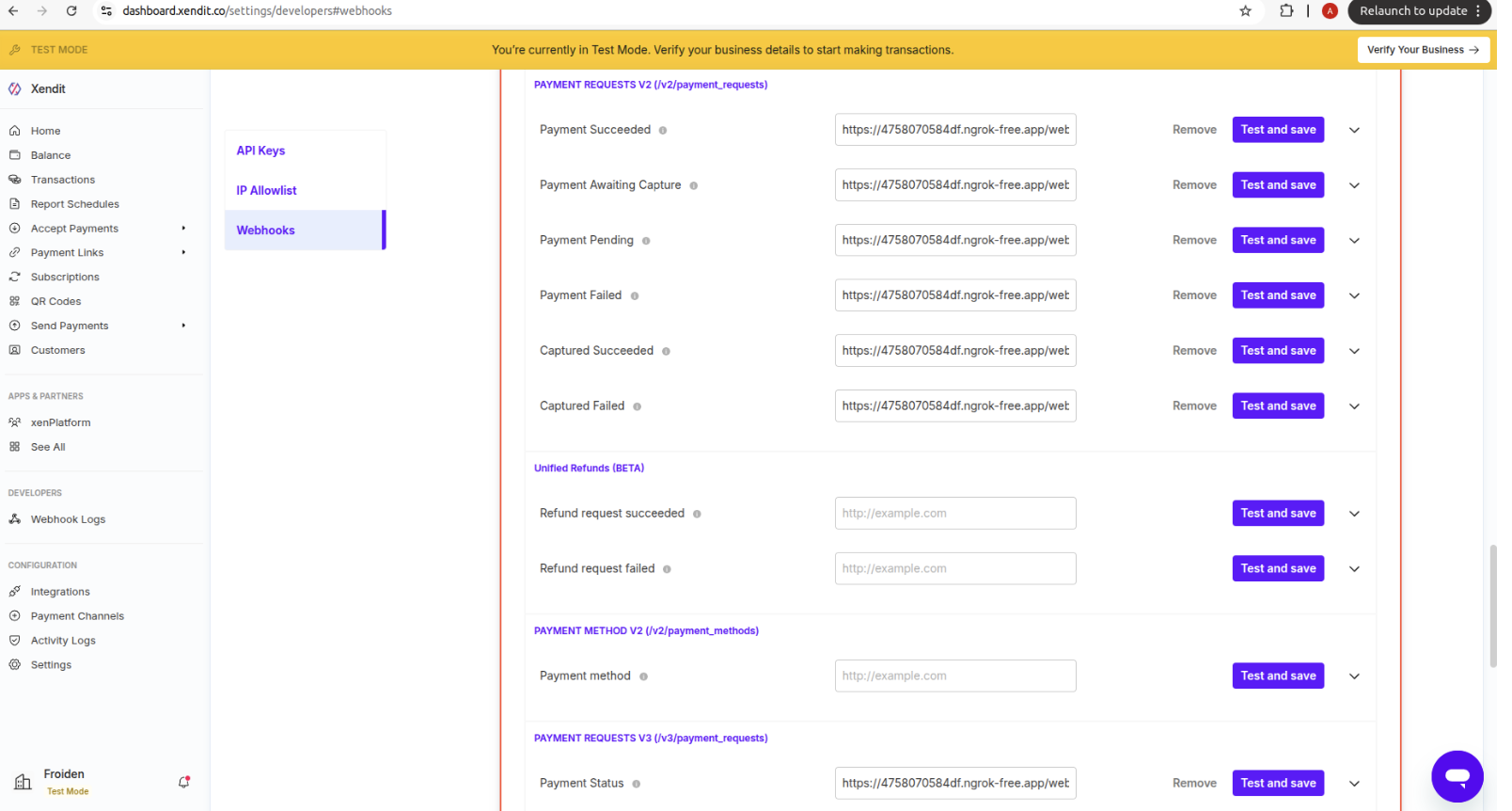Expand the Payment Pending webhook row
1512x811 pixels.
(1354, 241)
